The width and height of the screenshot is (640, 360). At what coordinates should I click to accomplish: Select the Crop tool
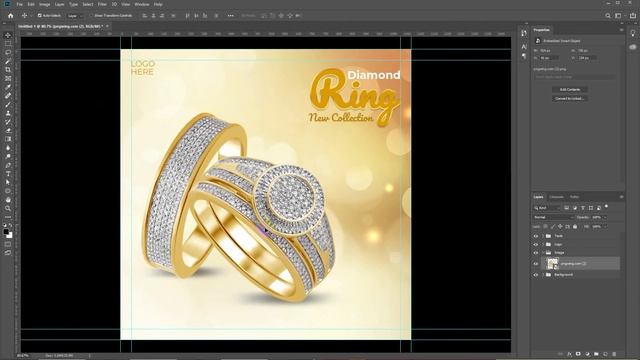(x=8, y=70)
